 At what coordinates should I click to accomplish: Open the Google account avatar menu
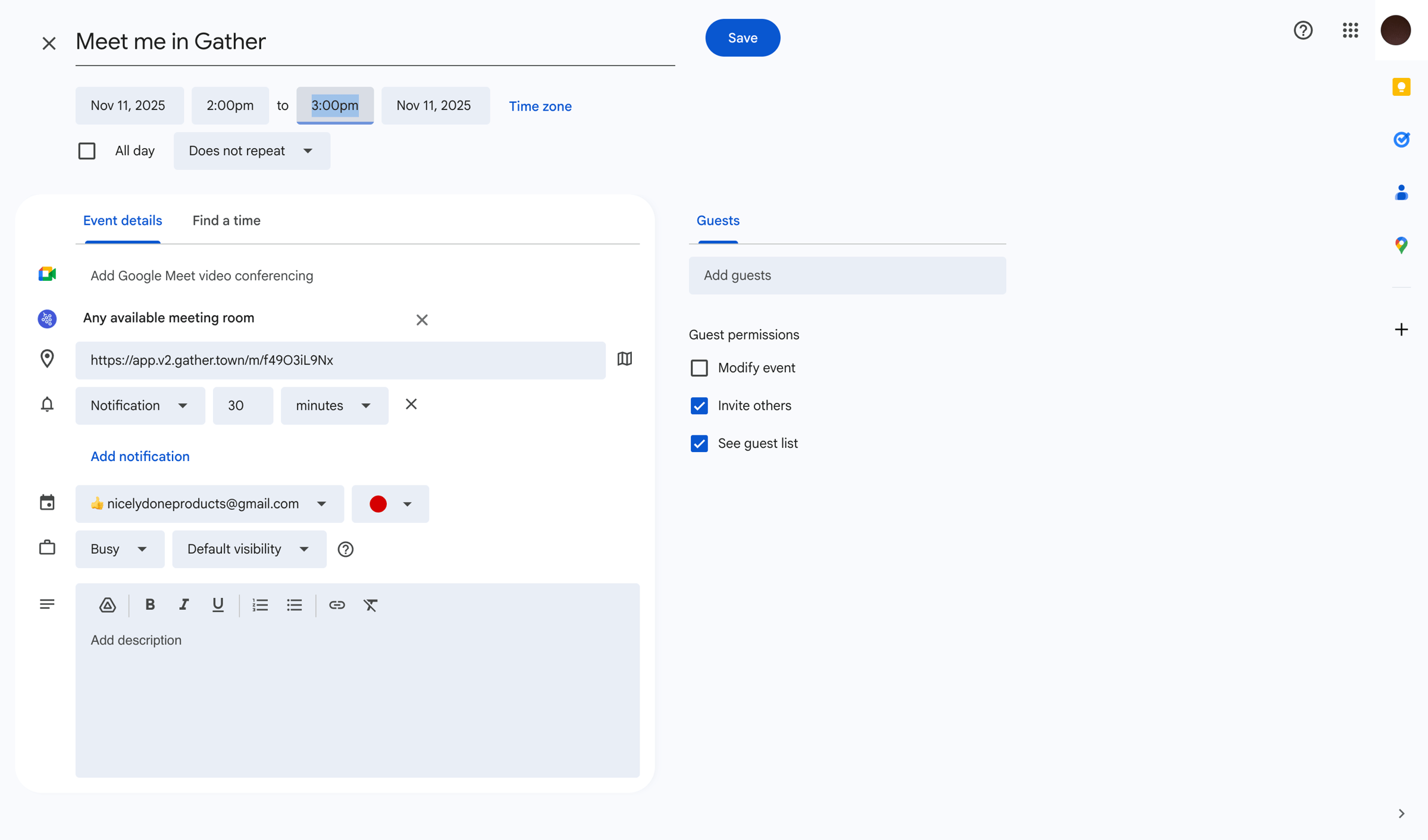click(x=1395, y=30)
